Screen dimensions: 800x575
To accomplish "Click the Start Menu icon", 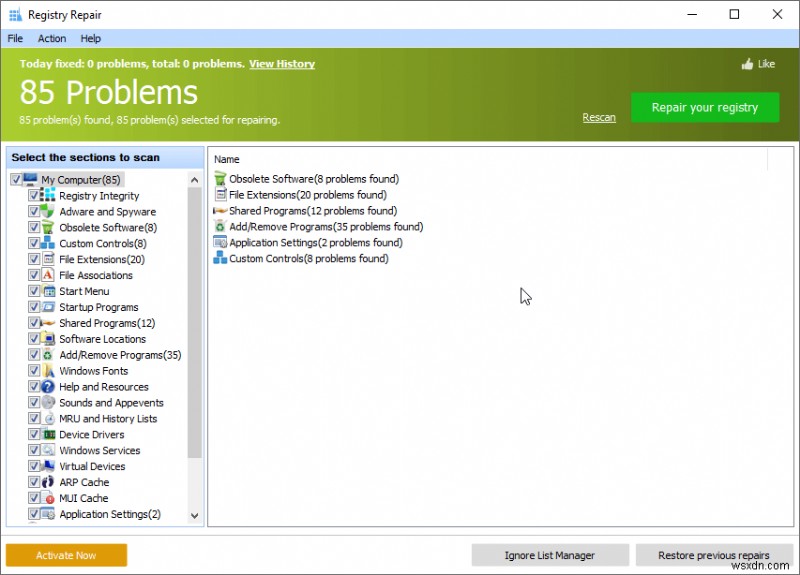I will [47, 291].
